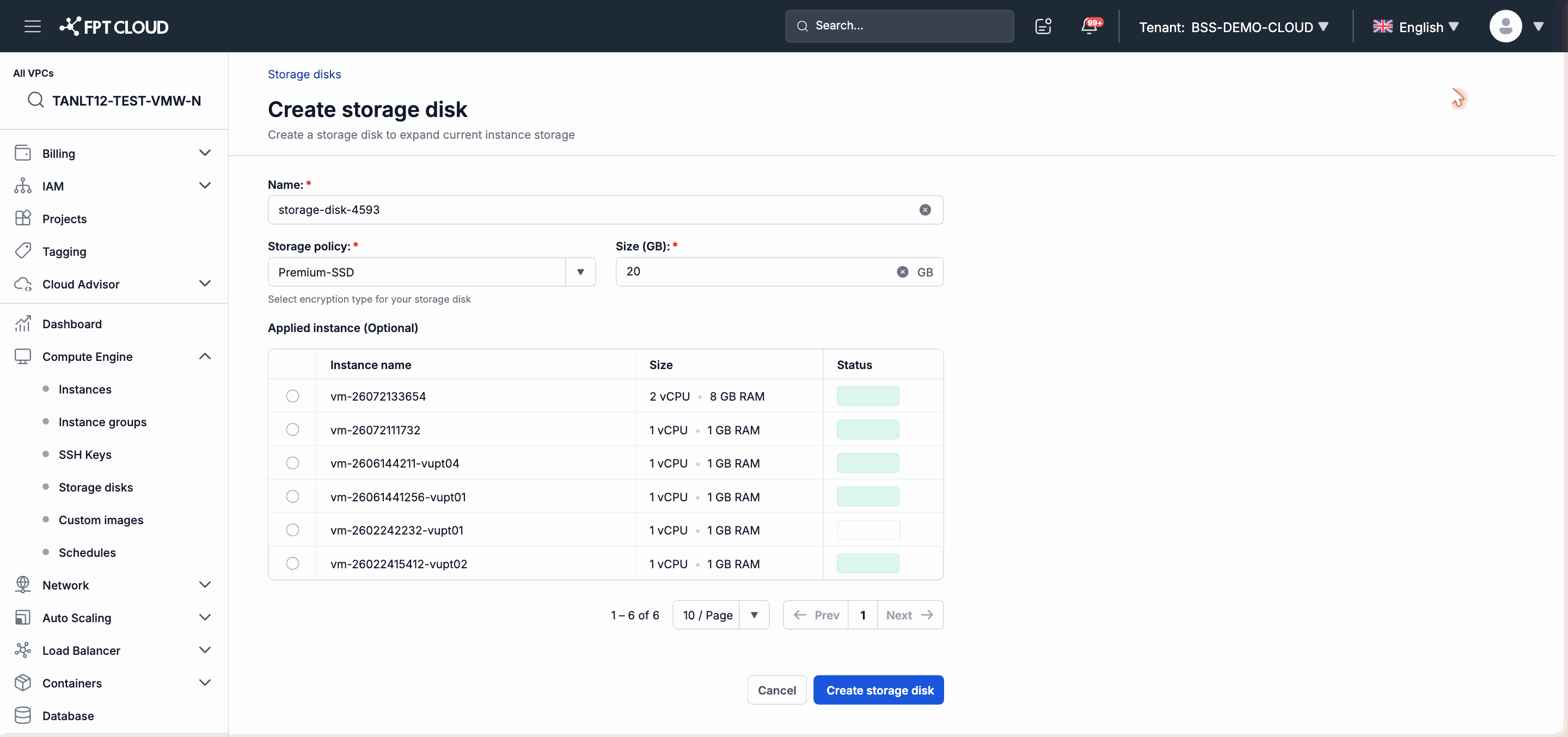The height and width of the screenshot is (737, 1568).
Task: Expand the Cloud Advisor section chevron
Action: click(x=205, y=284)
